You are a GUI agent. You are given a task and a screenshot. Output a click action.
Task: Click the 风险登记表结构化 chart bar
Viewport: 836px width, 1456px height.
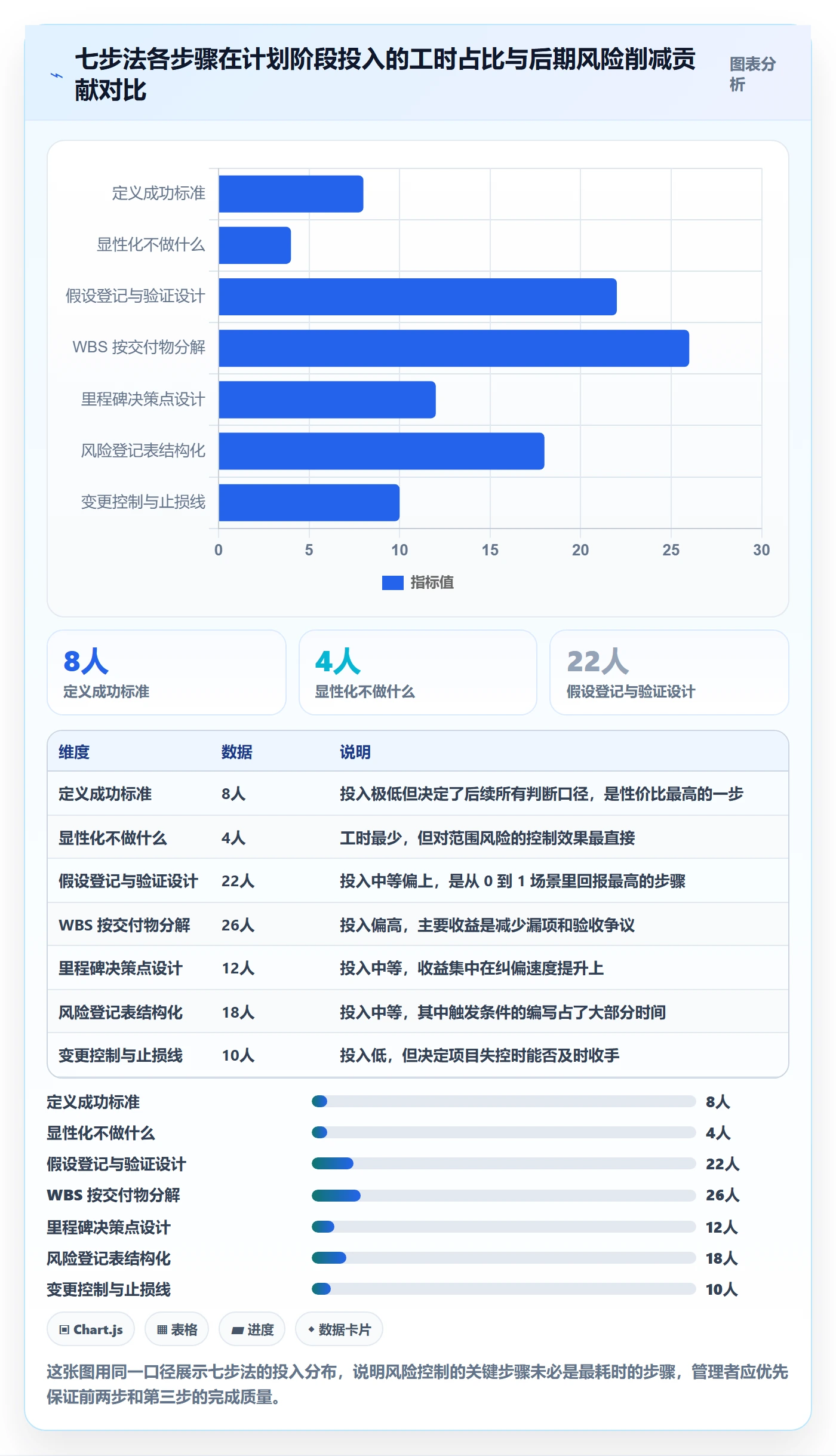(x=382, y=451)
